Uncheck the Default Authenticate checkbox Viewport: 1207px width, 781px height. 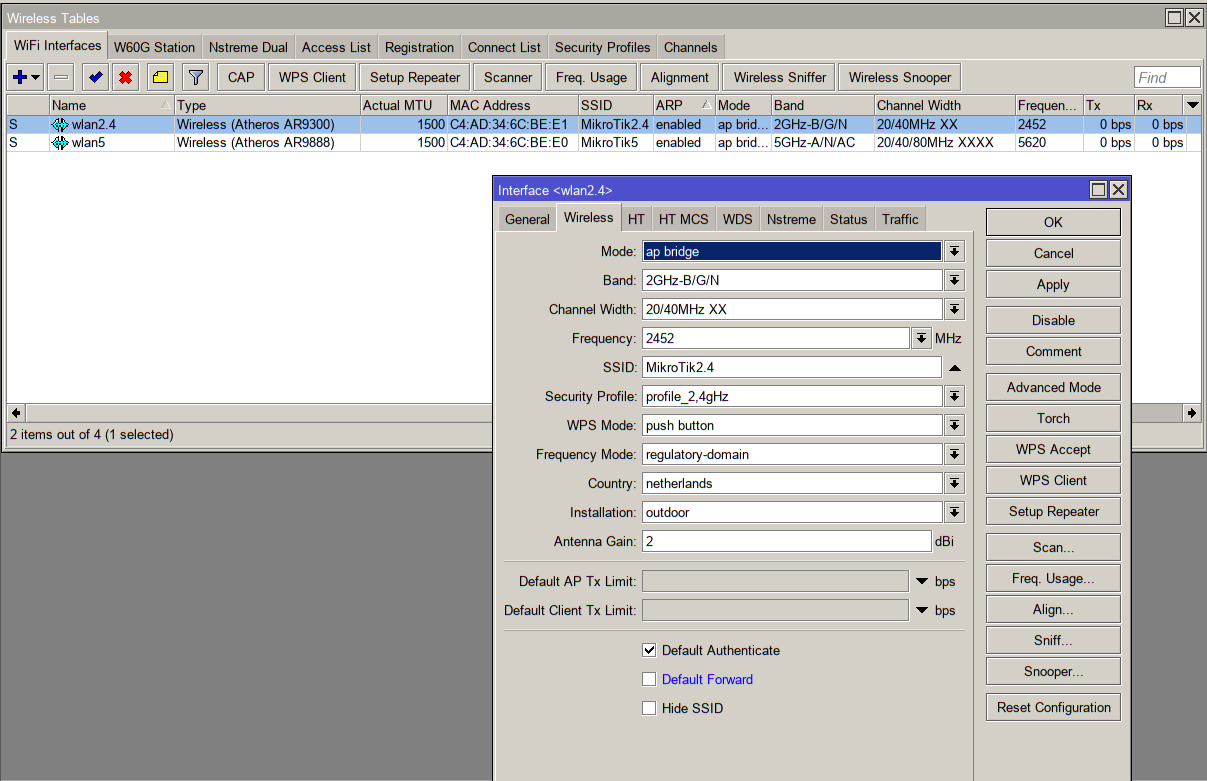[650, 650]
